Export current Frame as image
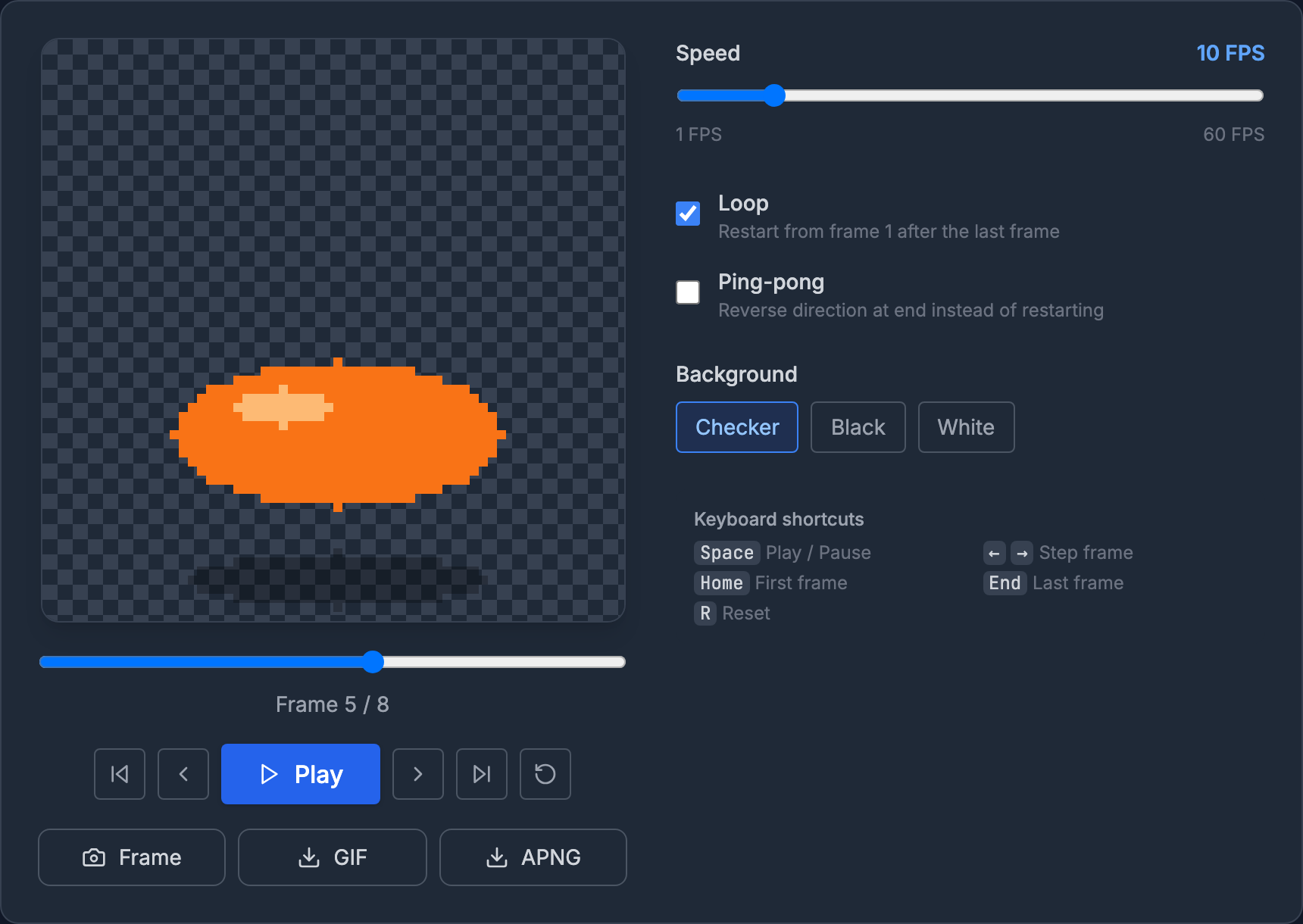The width and height of the screenshot is (1303, 924). pyautogui.click(x=132, y=857)
